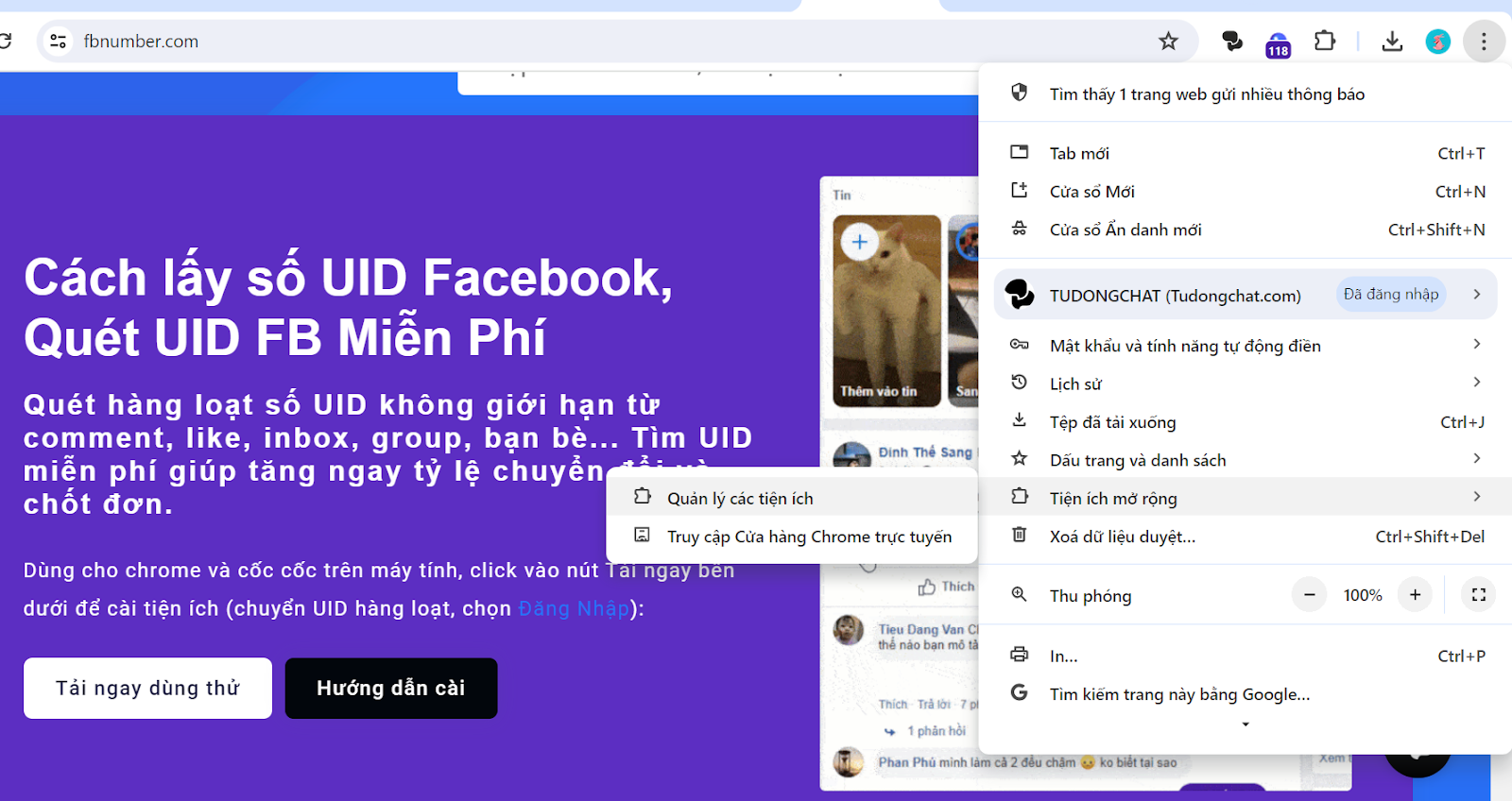Click 'Quản lý các tiện ích' submenu item

pos(792,498)
